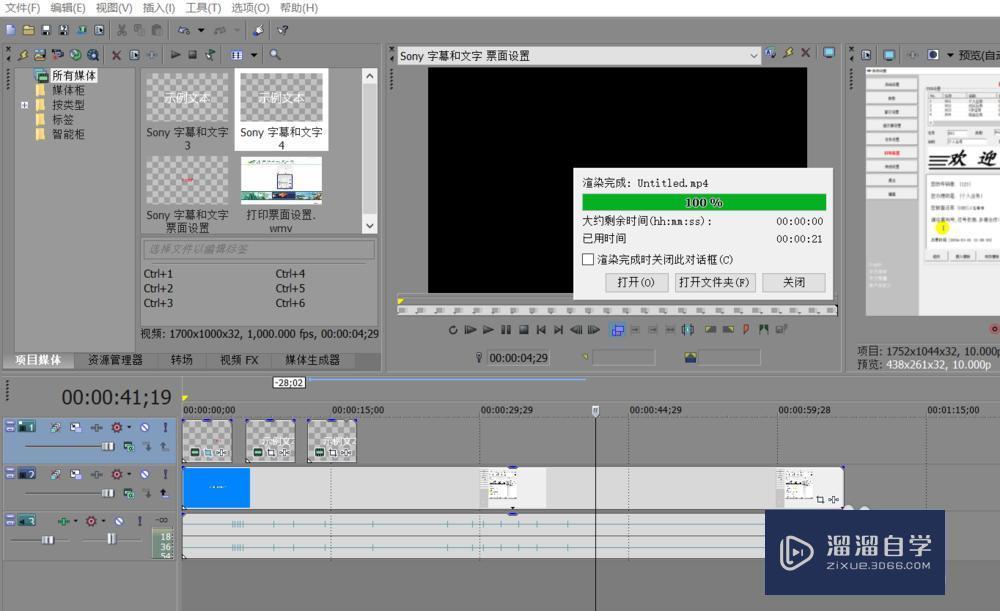The image size is (1000, 611).
Task: Open the 视频 FX tab
Action: (239, 360)
